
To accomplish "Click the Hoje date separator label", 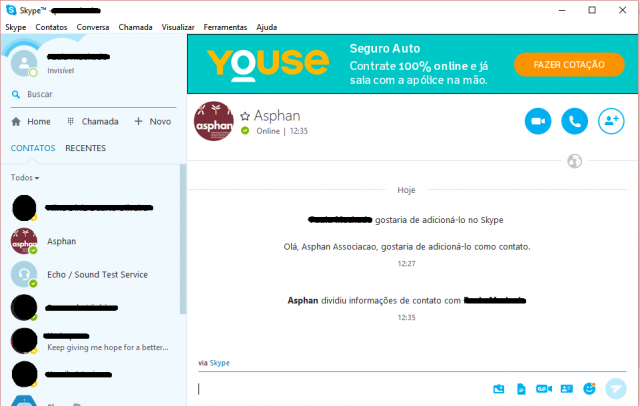I will click(406, 190).
